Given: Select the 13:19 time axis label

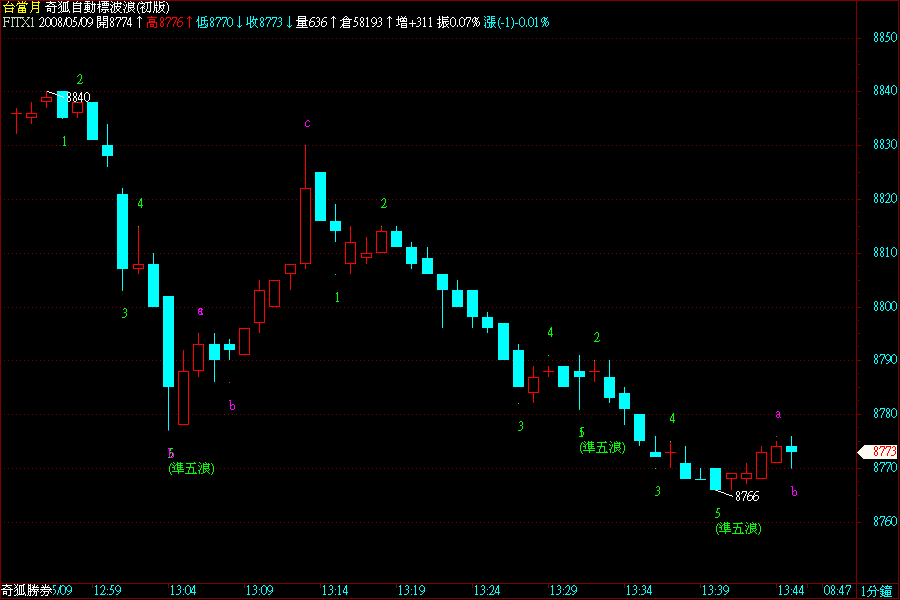Looking at the screenshot, I should click(412, 590).
